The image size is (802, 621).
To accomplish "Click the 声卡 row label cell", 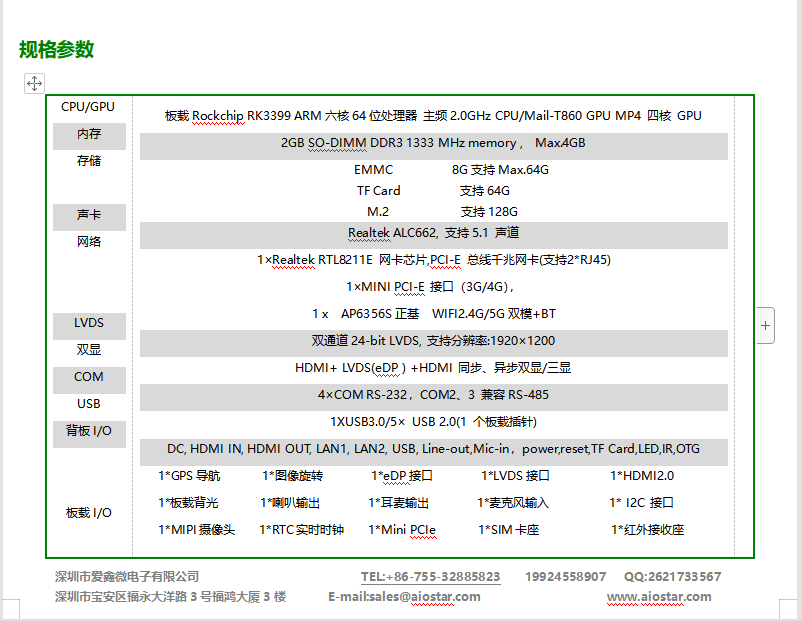I will [89, 215].
